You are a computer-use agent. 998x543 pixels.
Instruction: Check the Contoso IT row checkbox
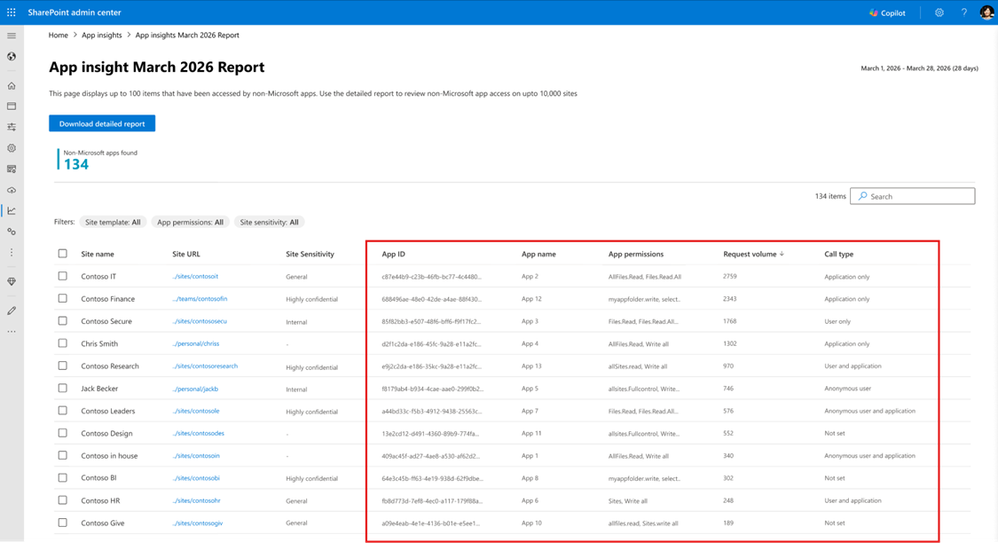pos(62,276)
